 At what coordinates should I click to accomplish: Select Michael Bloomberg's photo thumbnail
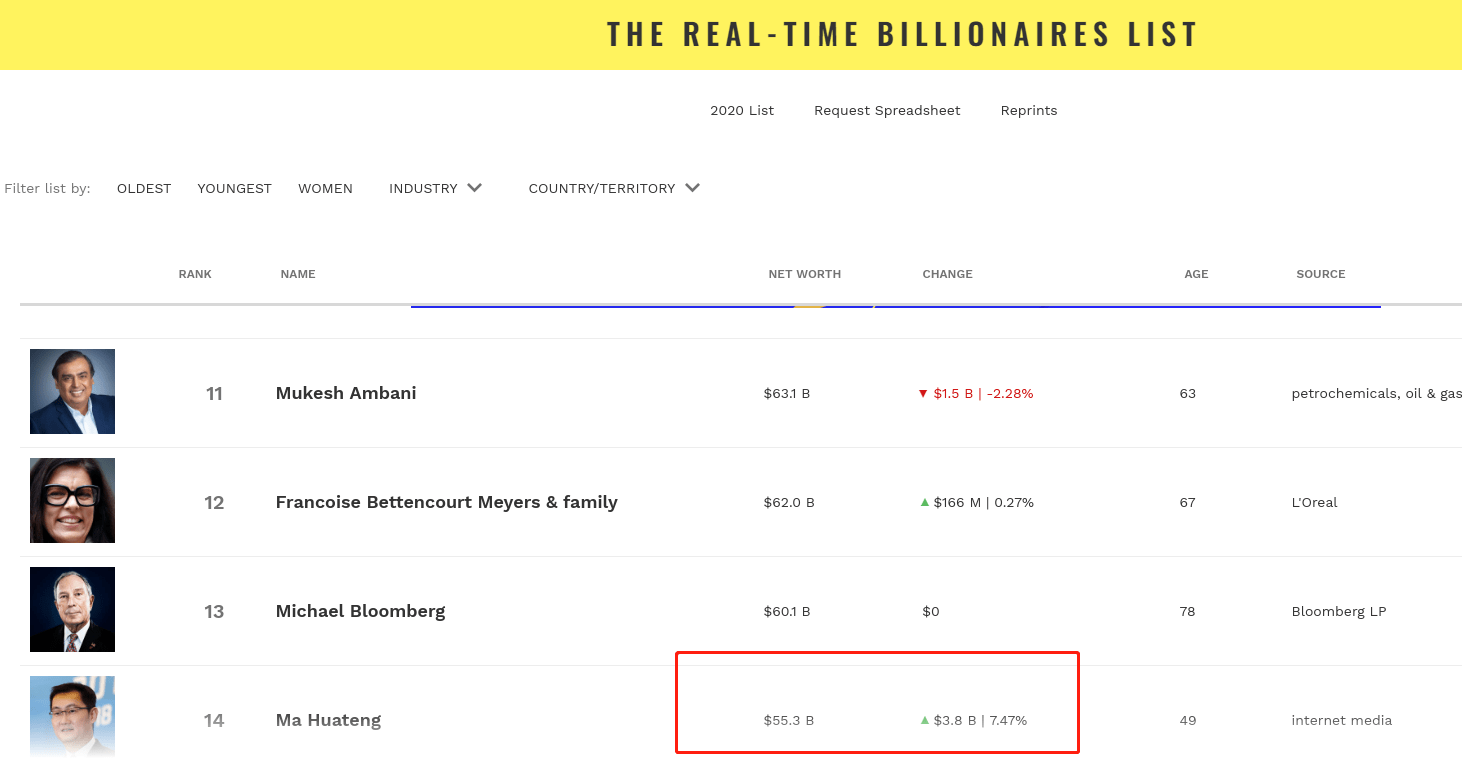coord(72,609)
